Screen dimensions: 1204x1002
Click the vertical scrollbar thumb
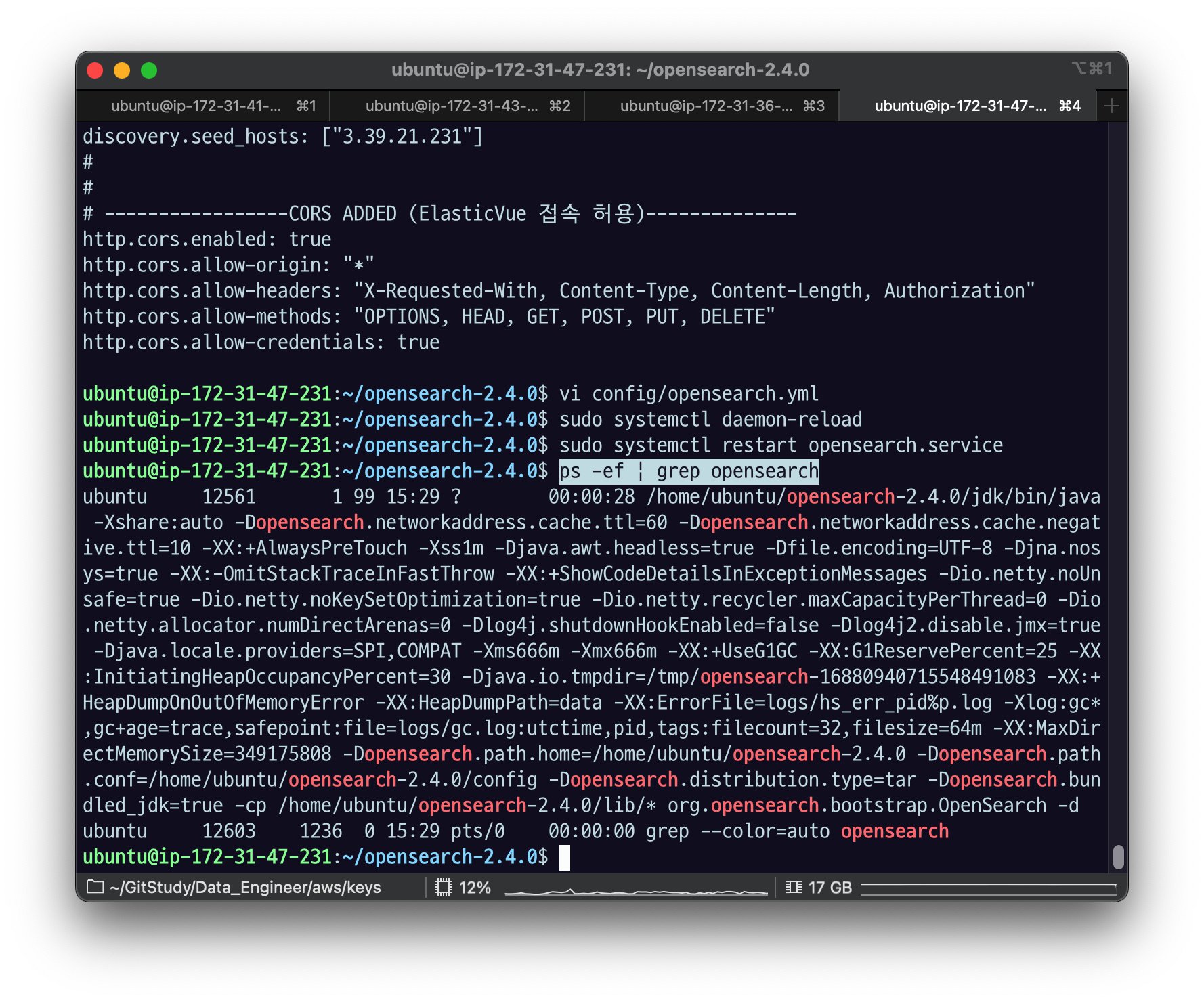pos(1119,856)
